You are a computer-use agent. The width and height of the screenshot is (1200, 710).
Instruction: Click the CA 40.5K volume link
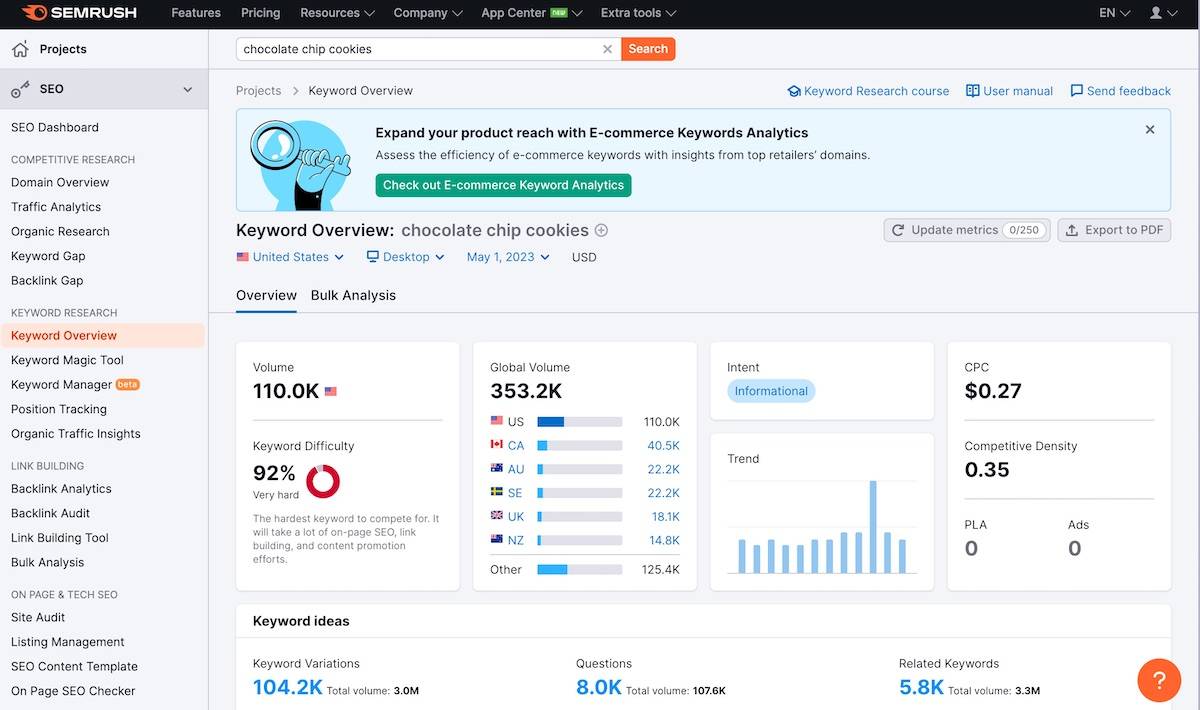click(663, 446)
